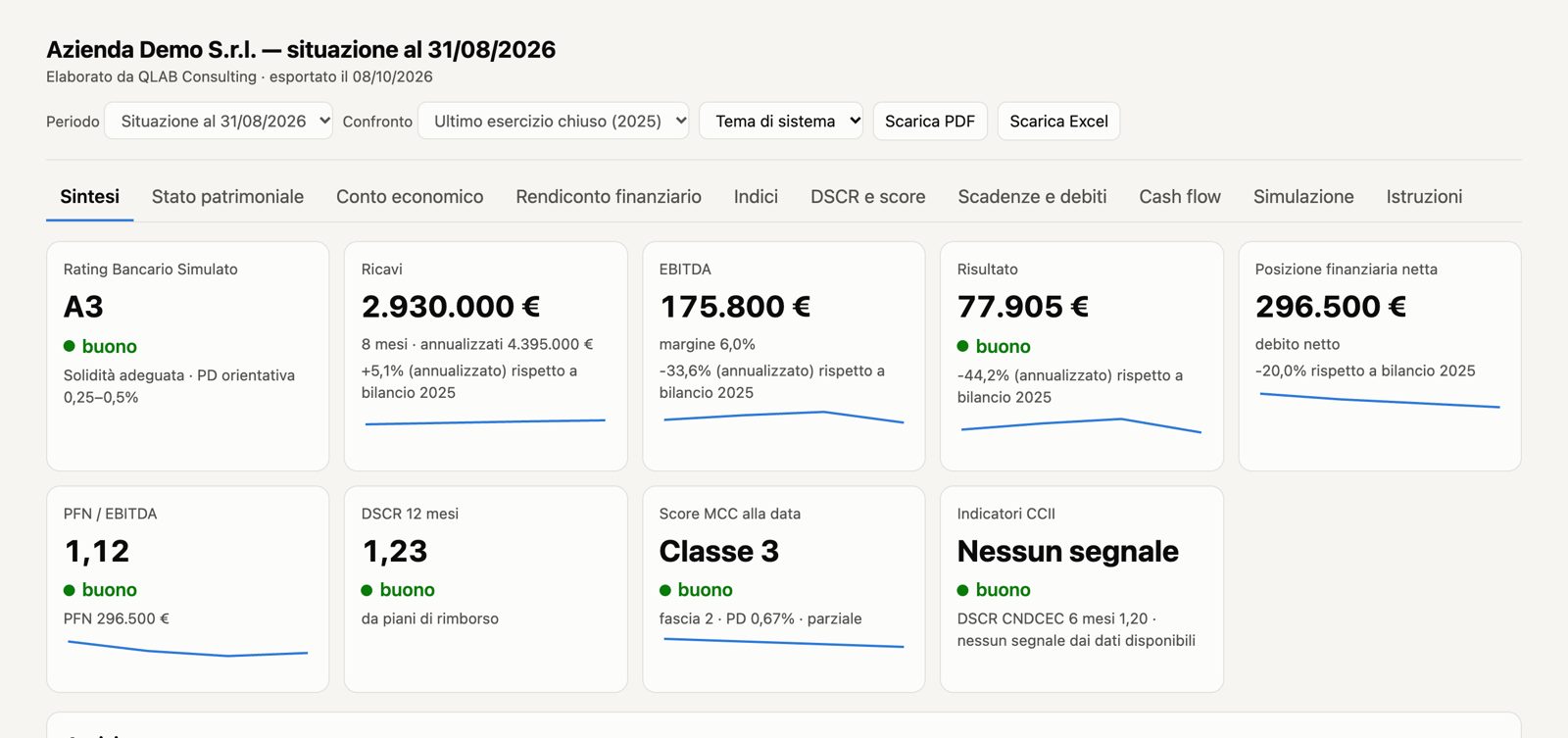The width and height of the screenshot is (1568, 738).
Task: Select the Scadenze e debiti tab
Action: tap(1032, 197)
